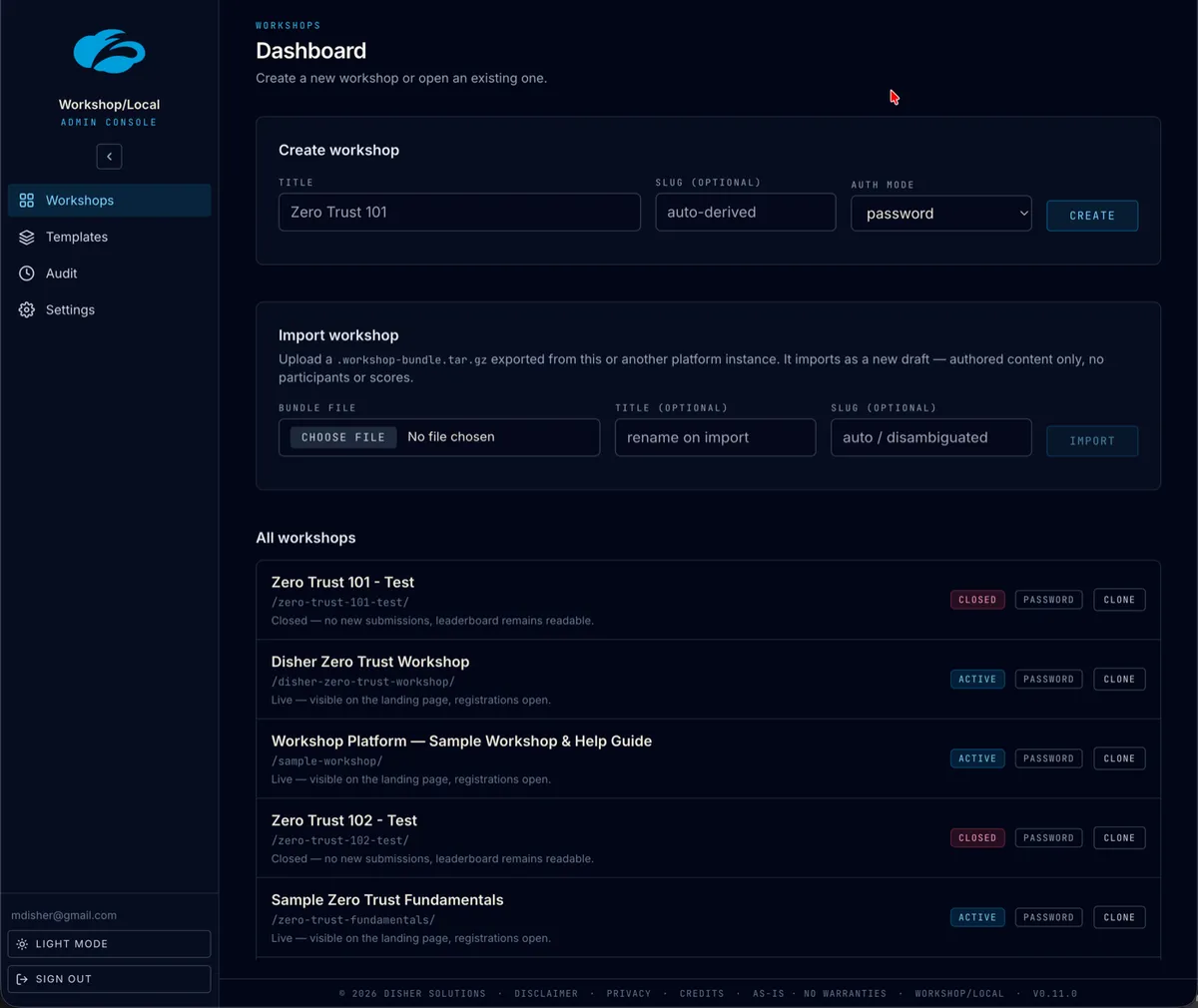Go to the Templates page

pos(110,238)
